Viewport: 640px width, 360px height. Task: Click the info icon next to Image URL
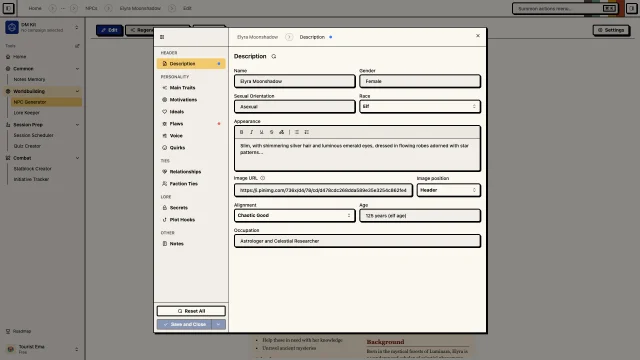tap(262, 178)
